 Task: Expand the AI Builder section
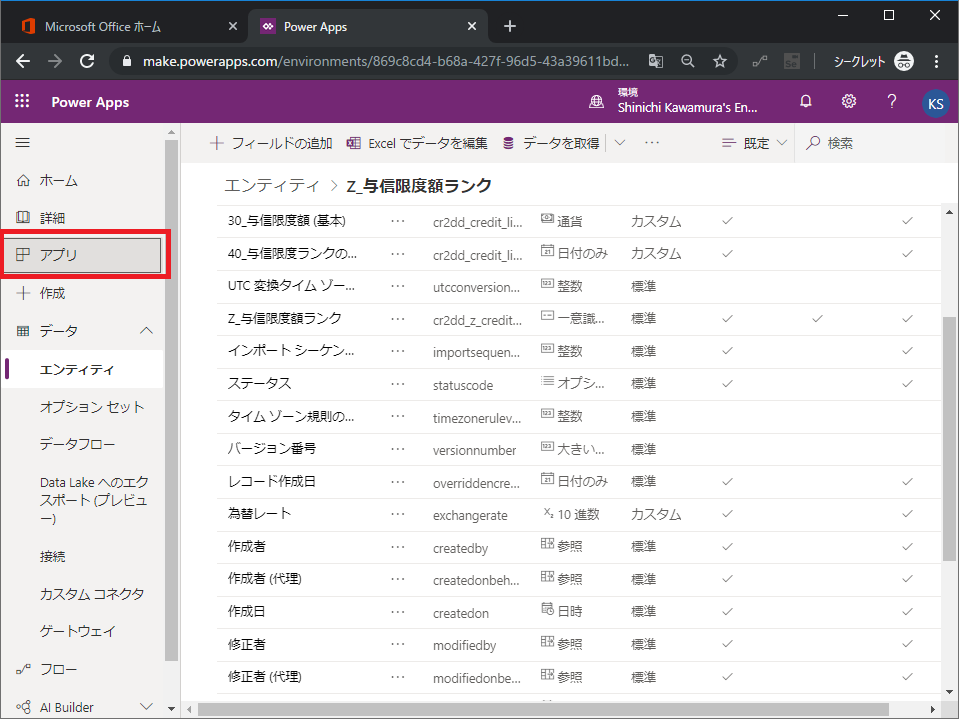point(146,707)
